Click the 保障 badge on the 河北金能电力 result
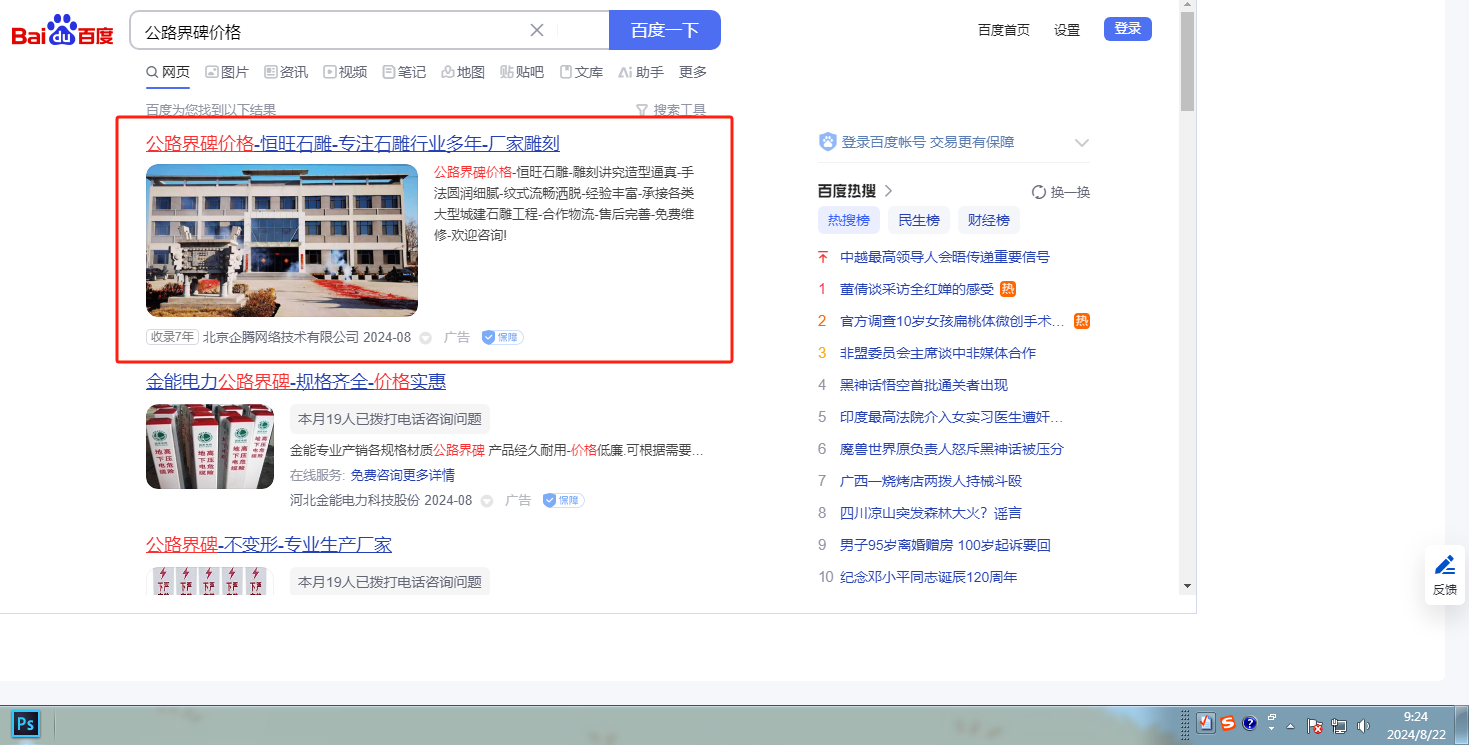The image size is (1469, 745). point(563,500)
